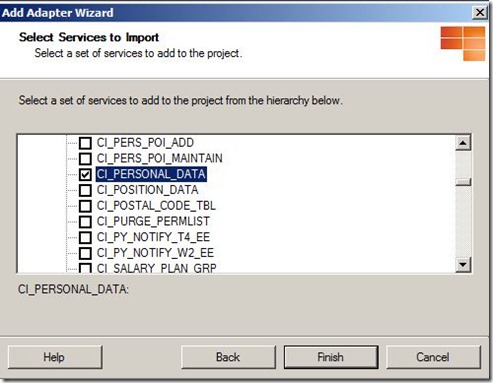The image size is (493, 383).
Task: Tick the CI_POSTAL_CODE_TBL checkbox
Action: 85,206
